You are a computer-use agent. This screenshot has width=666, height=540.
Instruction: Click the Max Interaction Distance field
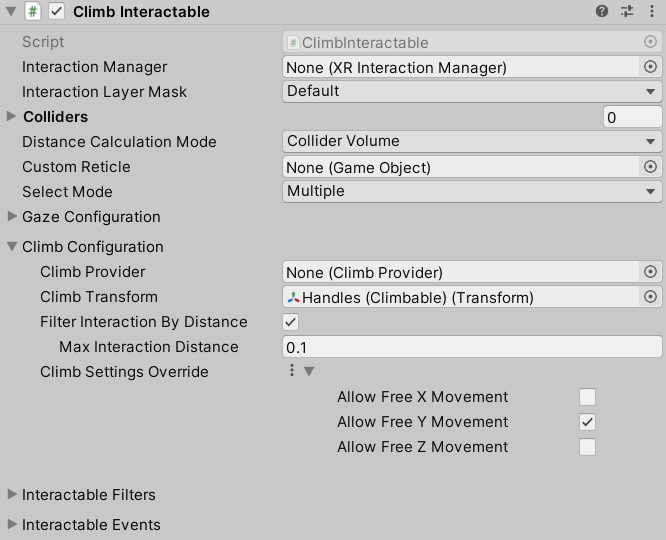(x=472, y=347)
